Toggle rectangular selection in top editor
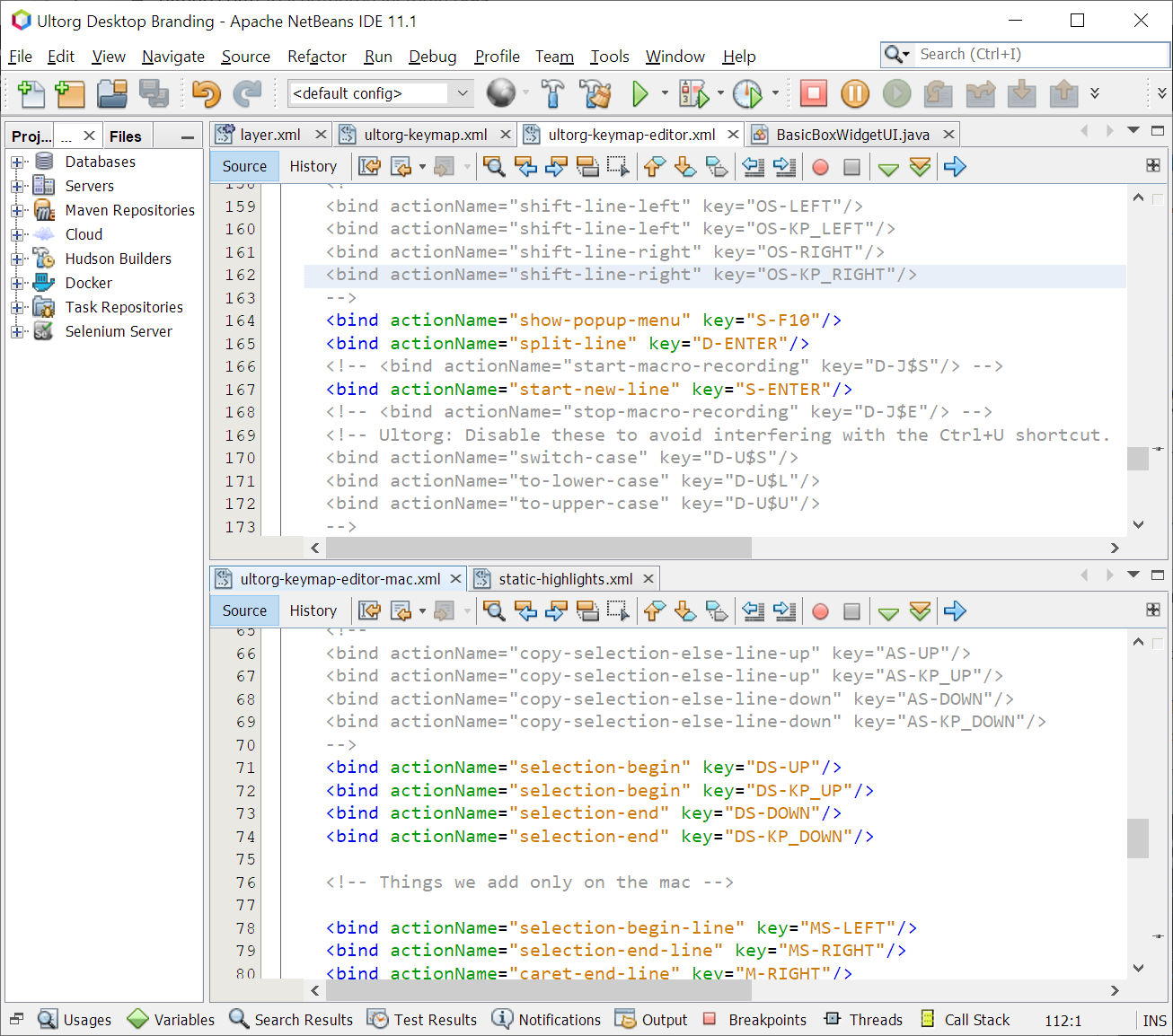 pyautogui.click(x=618, y=166)
